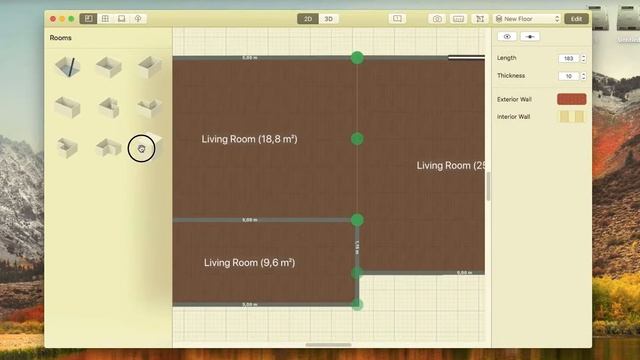Click the Rooms panel heading

60,38
